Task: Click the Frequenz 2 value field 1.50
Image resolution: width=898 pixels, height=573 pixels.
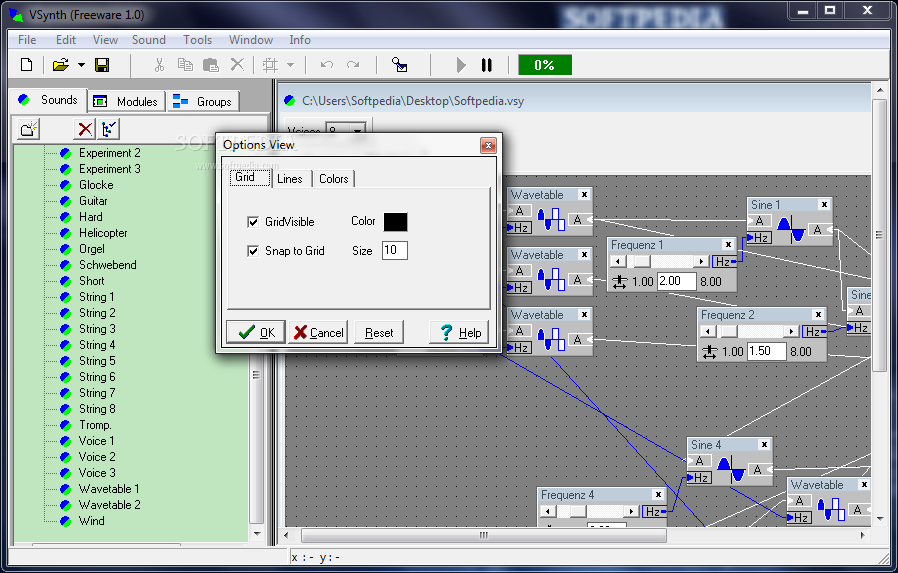Action: click(767, 351)
